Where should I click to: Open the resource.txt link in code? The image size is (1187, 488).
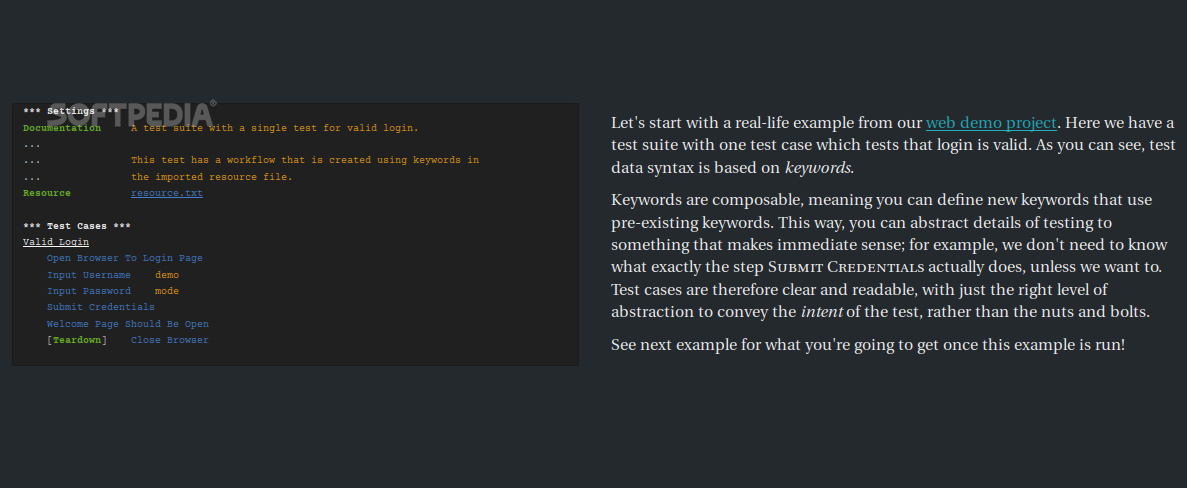coord(167,193)
